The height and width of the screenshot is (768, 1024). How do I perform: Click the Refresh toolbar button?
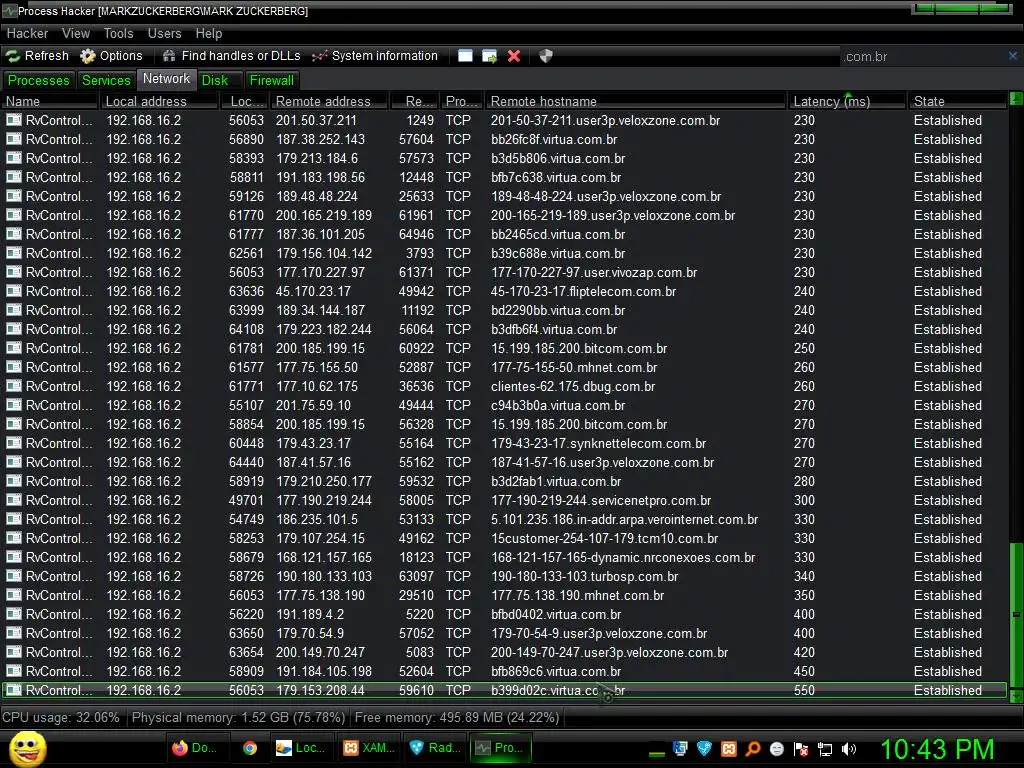[x=37, y=56]
